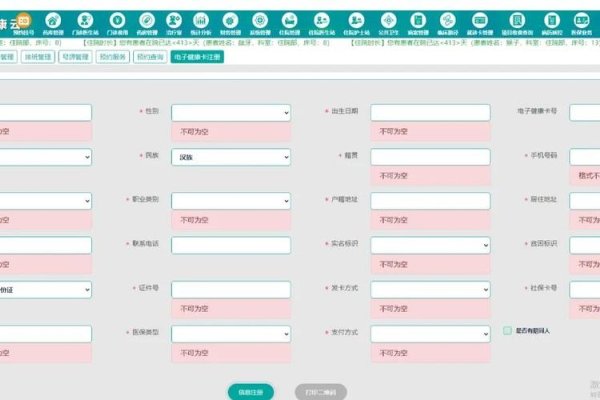Select the 电子健康卡注册 tab

click(x=197, y=57)
